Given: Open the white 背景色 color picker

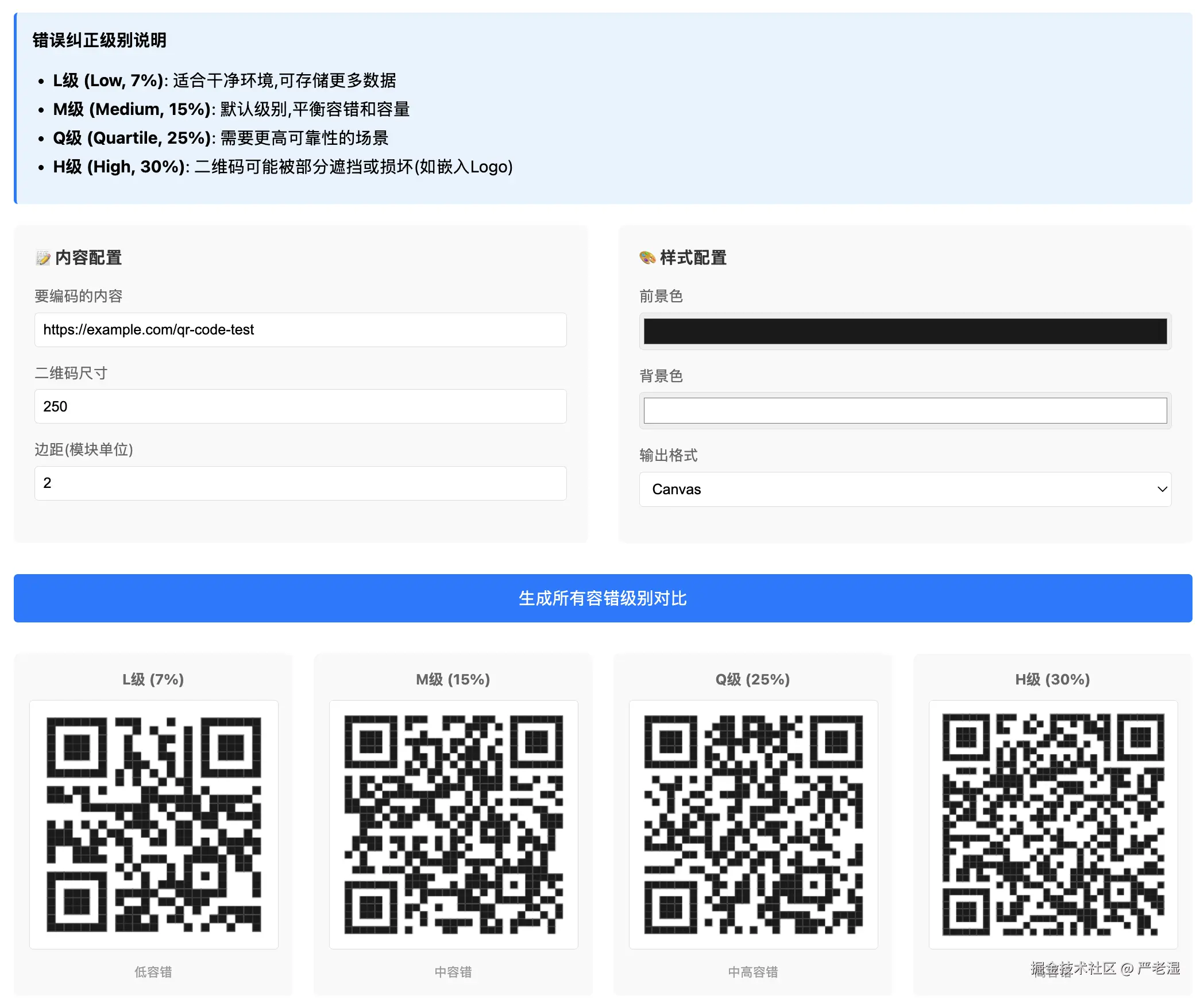Looking at the screenshot, I should coord(905,410).
